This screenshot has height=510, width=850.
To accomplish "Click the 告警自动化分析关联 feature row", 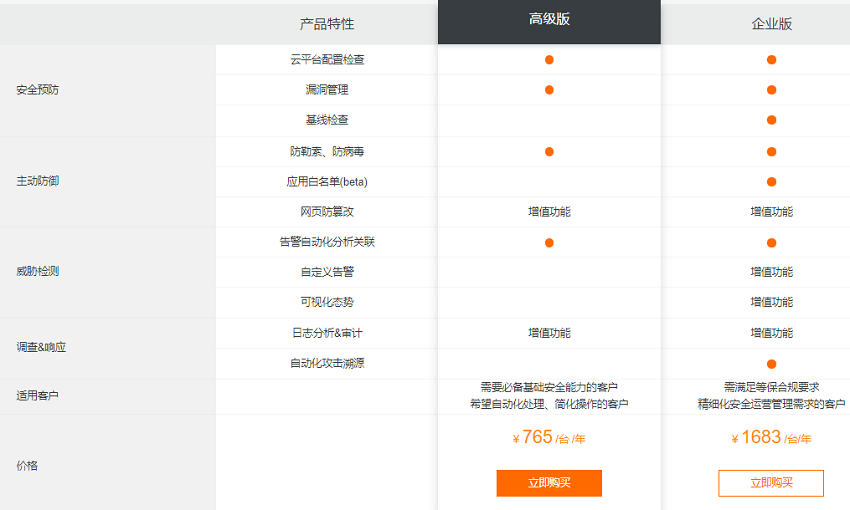I will tap(327, 242).
